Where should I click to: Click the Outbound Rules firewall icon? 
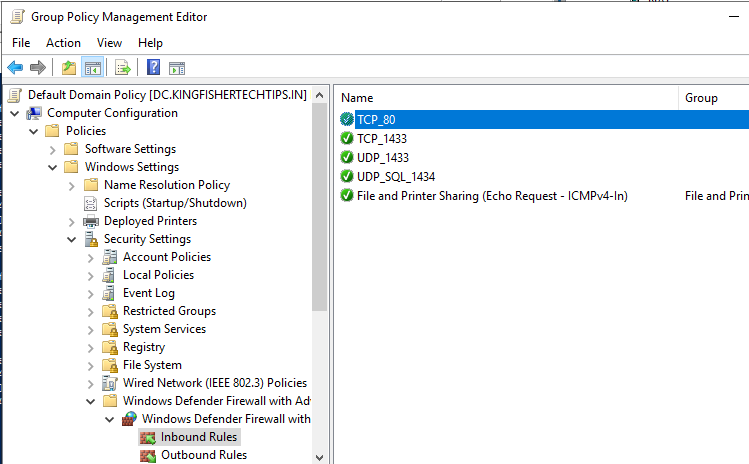pyautogui.click(x=148, y=455)
